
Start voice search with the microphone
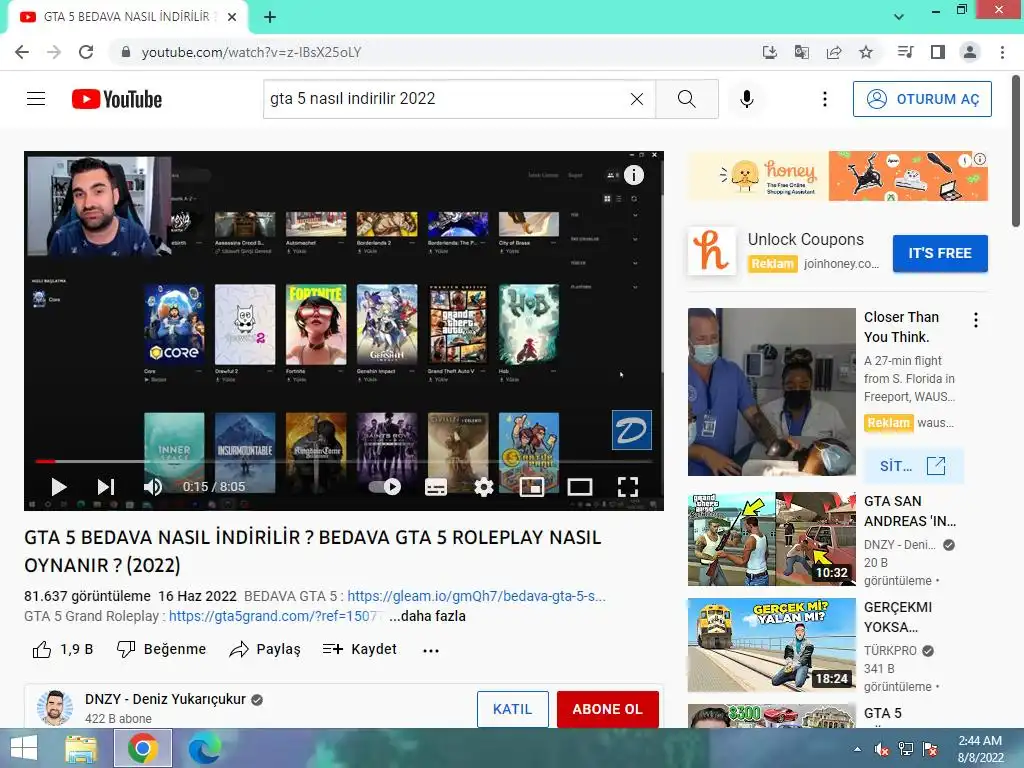click(x=746, y=99)
